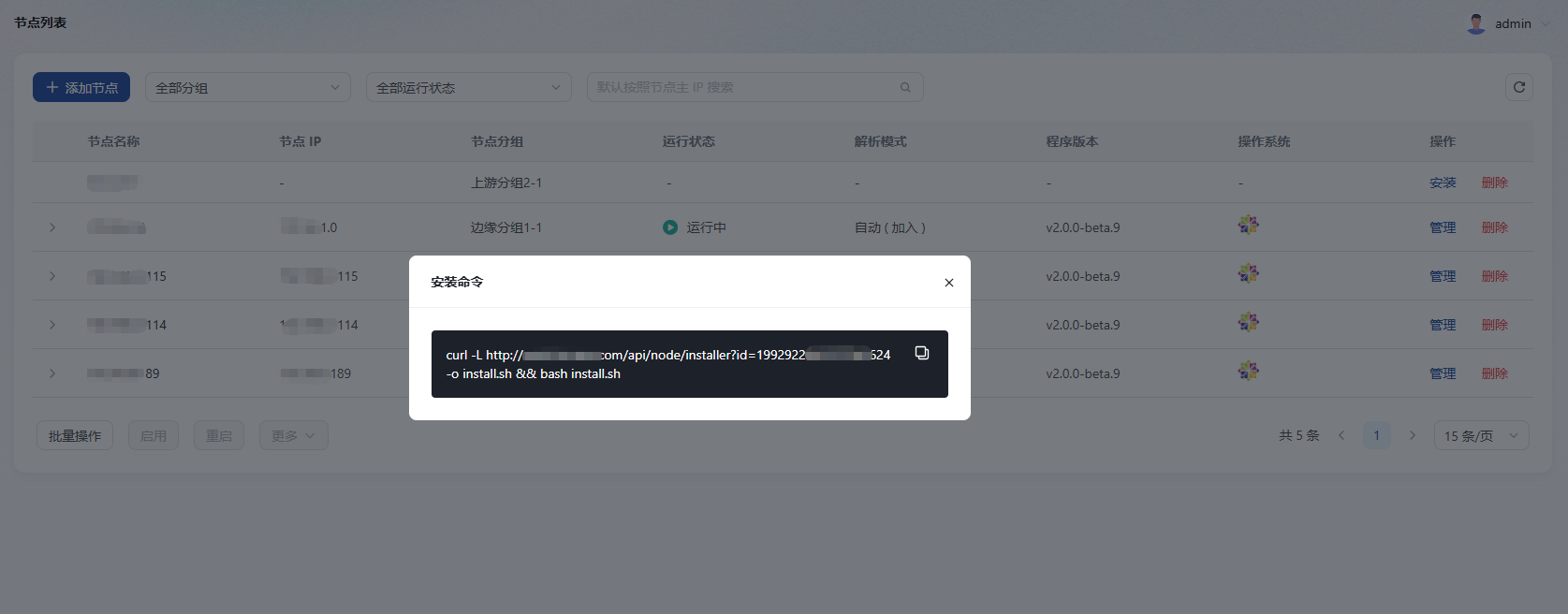Viewport: 1568px width, 614px height.
Task: Click 安装 for the 上游分组2-1 node
Action: click(x=1443, y=183)
